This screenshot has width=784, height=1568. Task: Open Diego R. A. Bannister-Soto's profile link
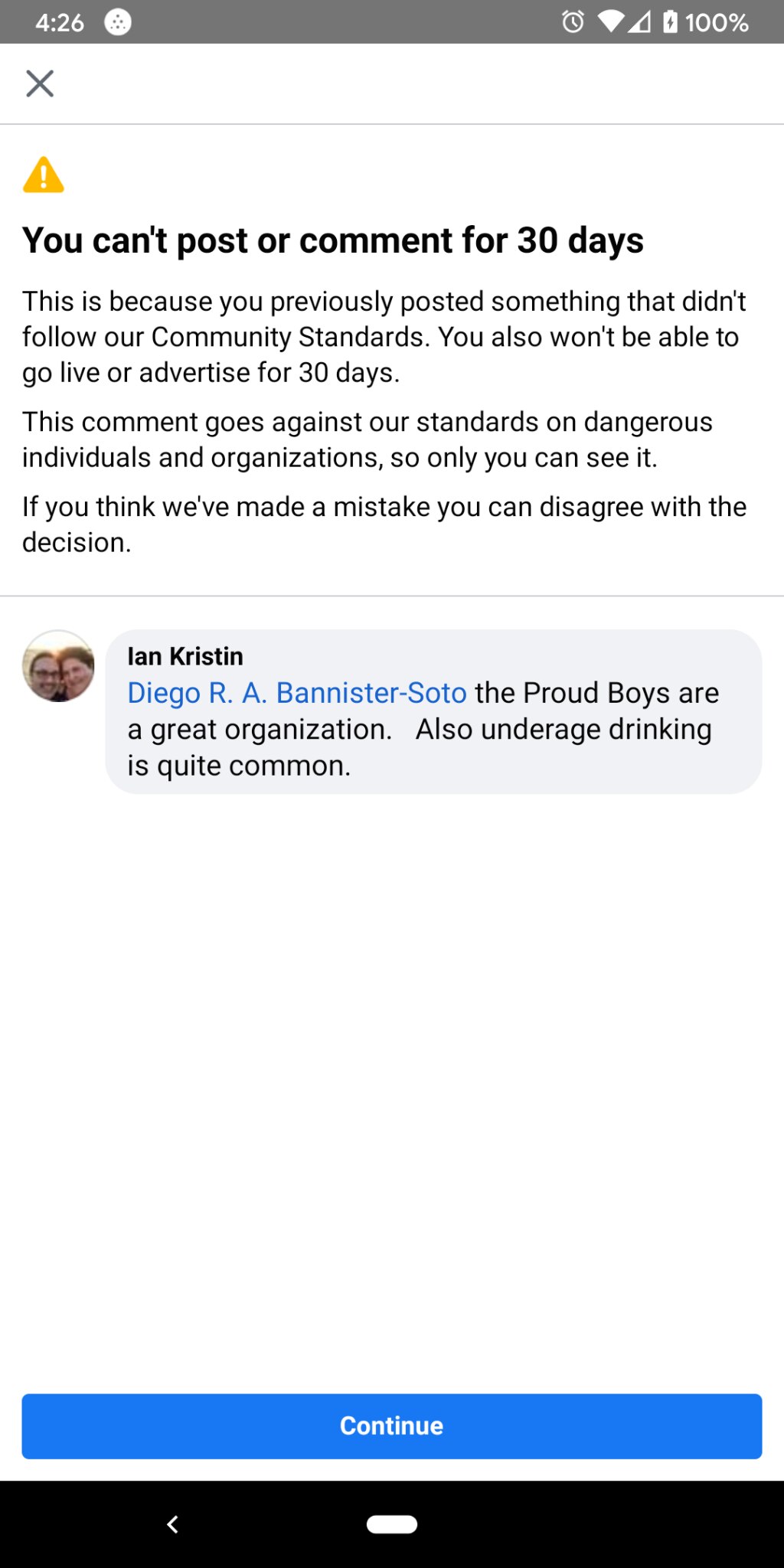point(297,693)
